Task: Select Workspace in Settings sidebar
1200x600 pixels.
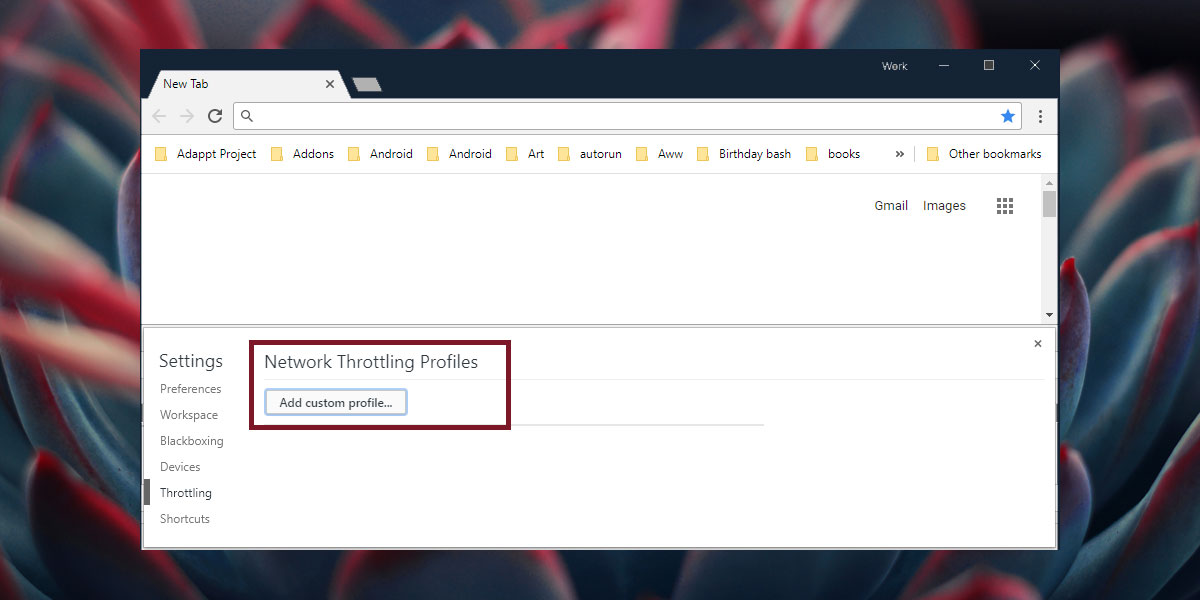Action: click(188, 415)
